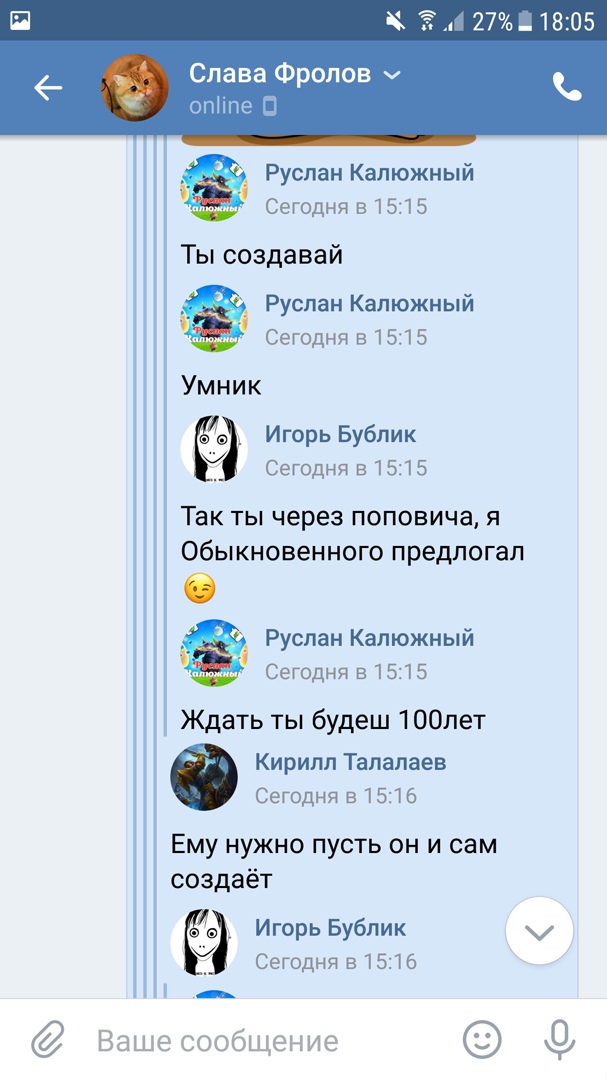
Task: Record a voice message with the microphone
Action: [559, 1039]
